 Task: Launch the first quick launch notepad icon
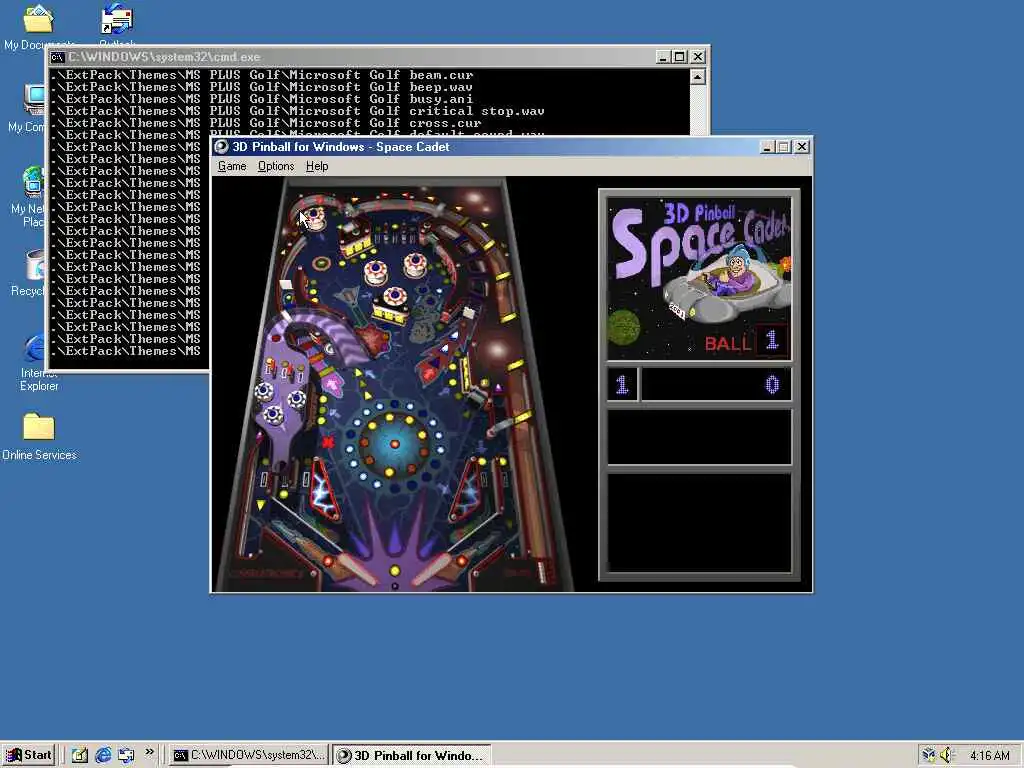[80, 756]
